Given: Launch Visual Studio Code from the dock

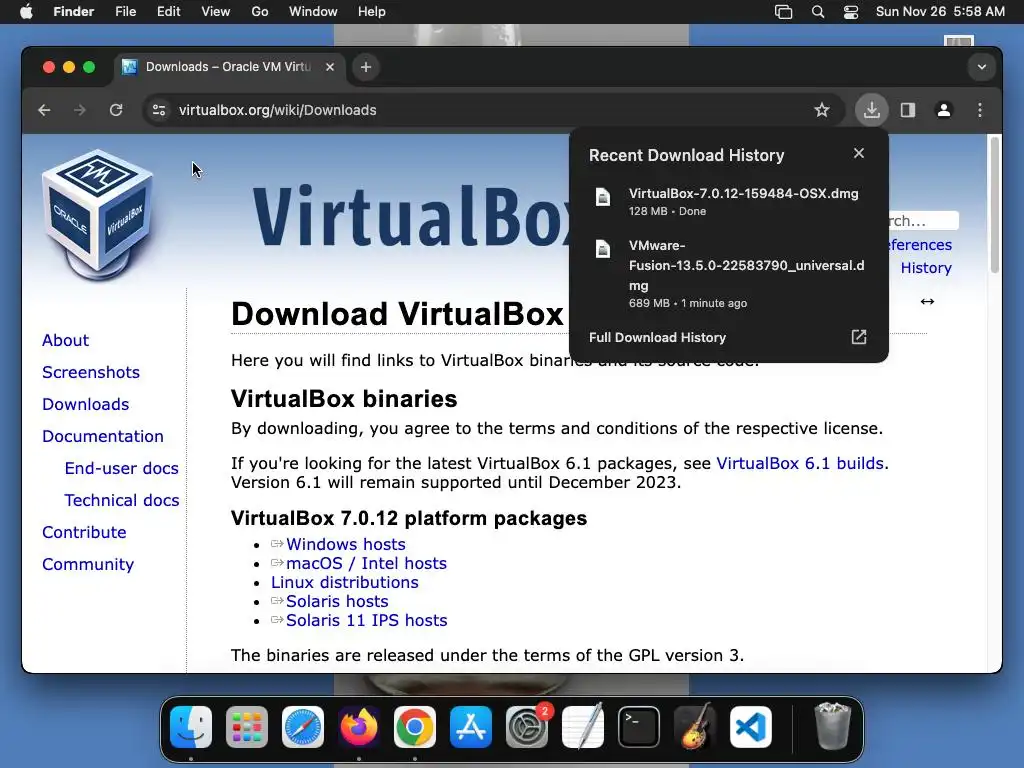Looking at the screenshot, I should click(751, 727).
